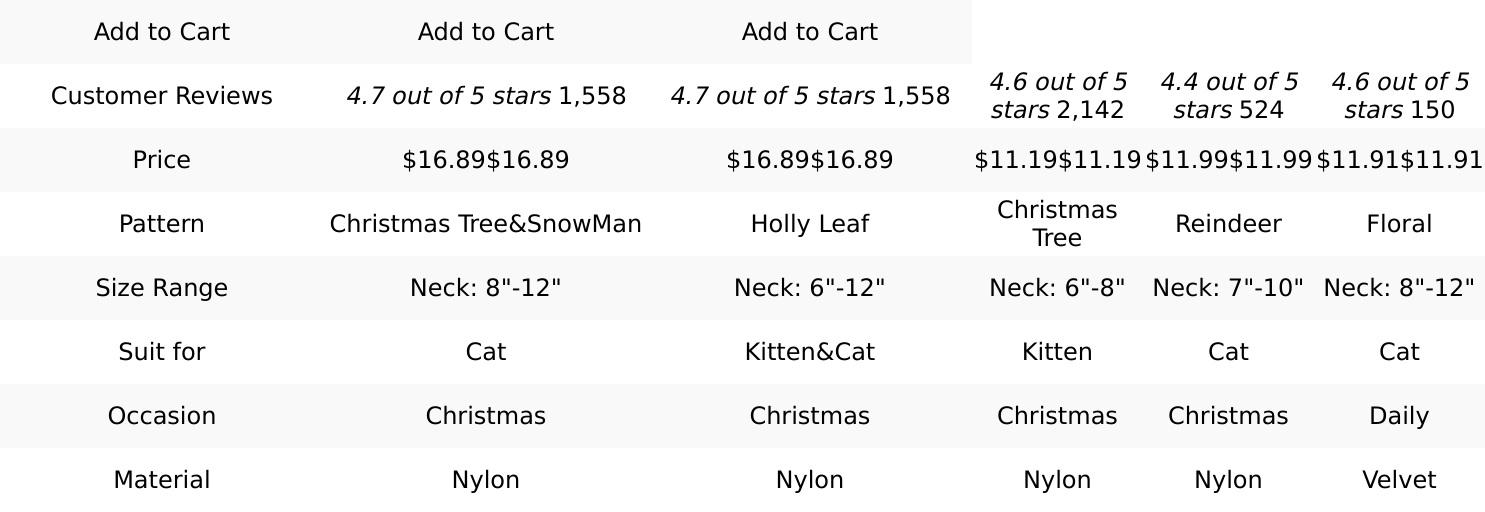1485x512 pixels.
Task: Click the Neck: 7"-10" size value
Action: (1228, 288)
